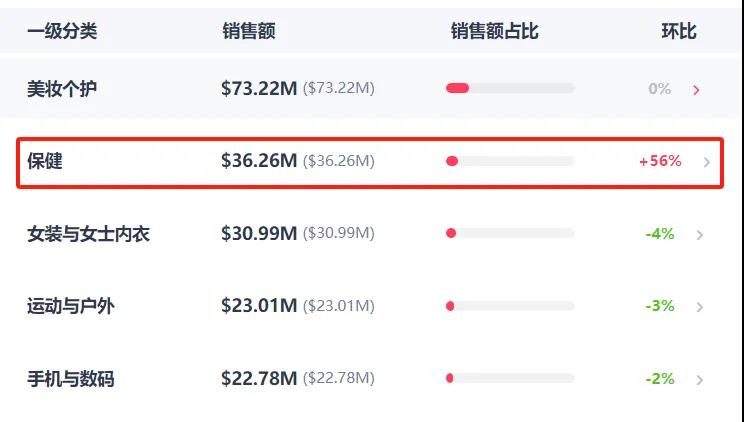Sort by the 环比 column header
This screenshot has width=744, height=422.
pyautogui.click(x=679, y=31)
